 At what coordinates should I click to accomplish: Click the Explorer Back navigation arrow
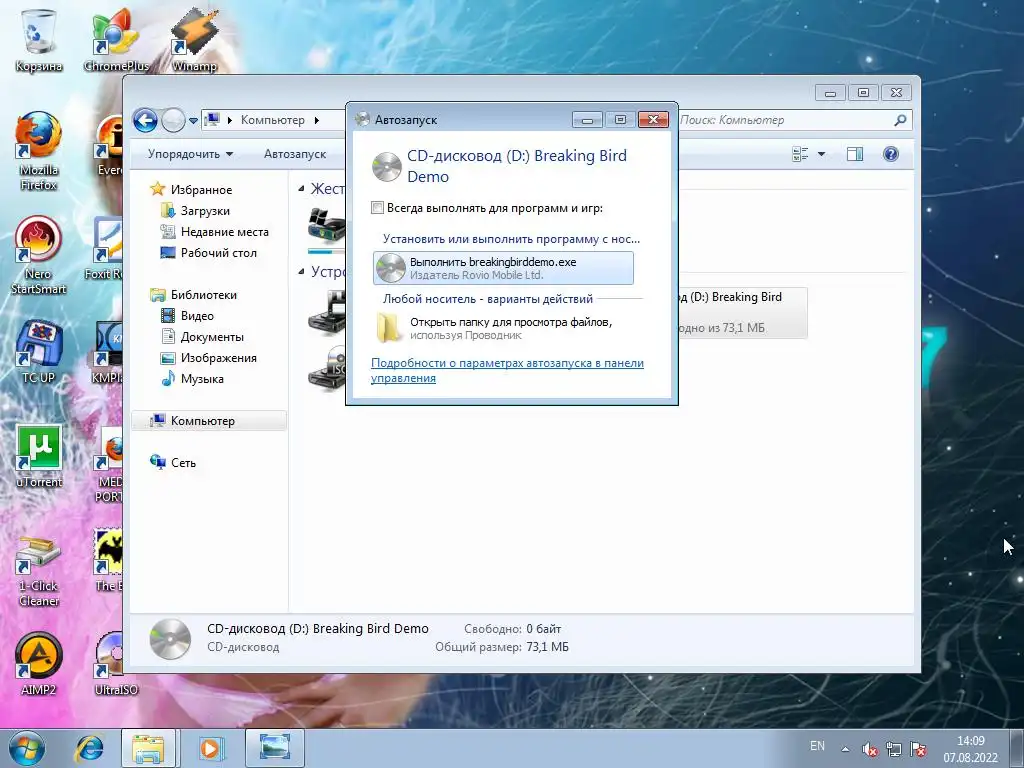[145, 120]
